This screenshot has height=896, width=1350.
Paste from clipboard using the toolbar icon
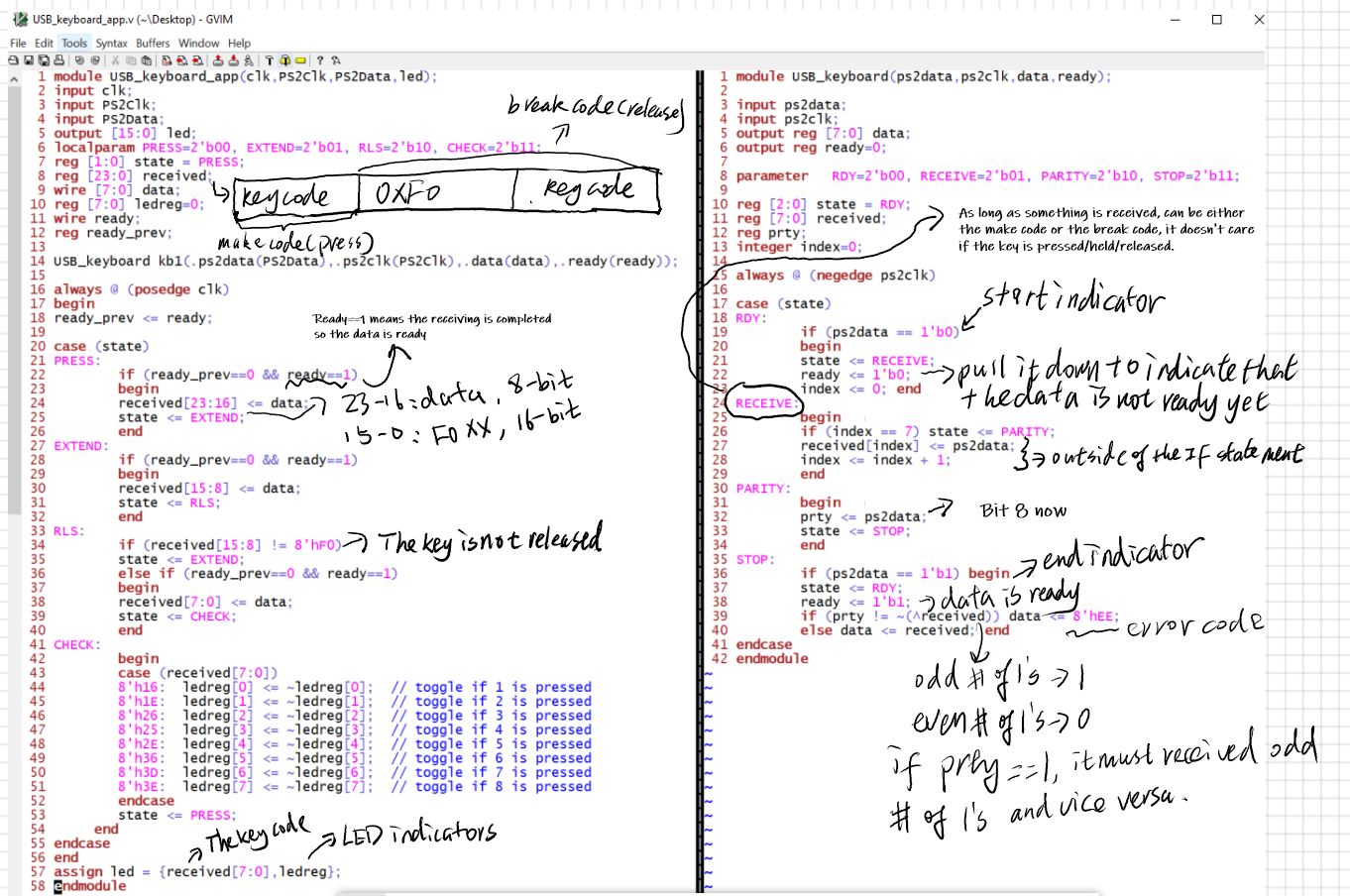coord(146,60)
